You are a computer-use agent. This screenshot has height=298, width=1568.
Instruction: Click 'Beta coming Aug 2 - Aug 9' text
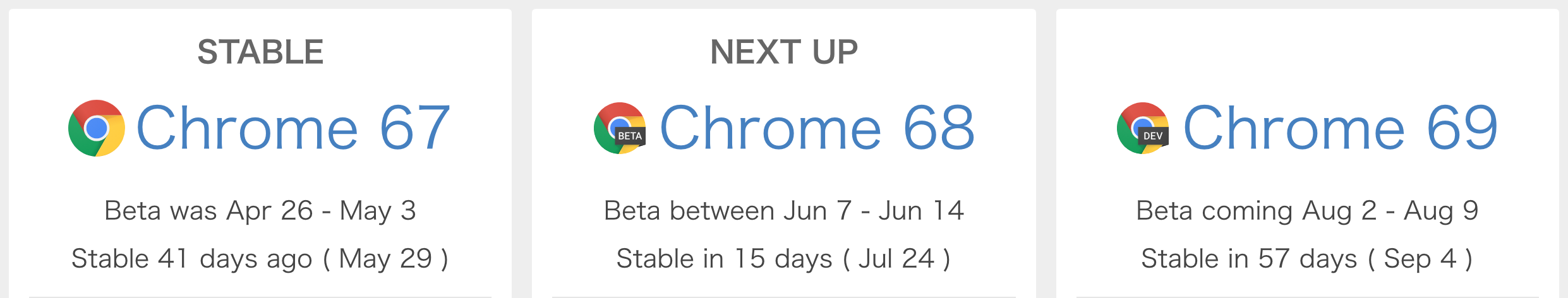pyautogui.click(x=1307, y=211)
